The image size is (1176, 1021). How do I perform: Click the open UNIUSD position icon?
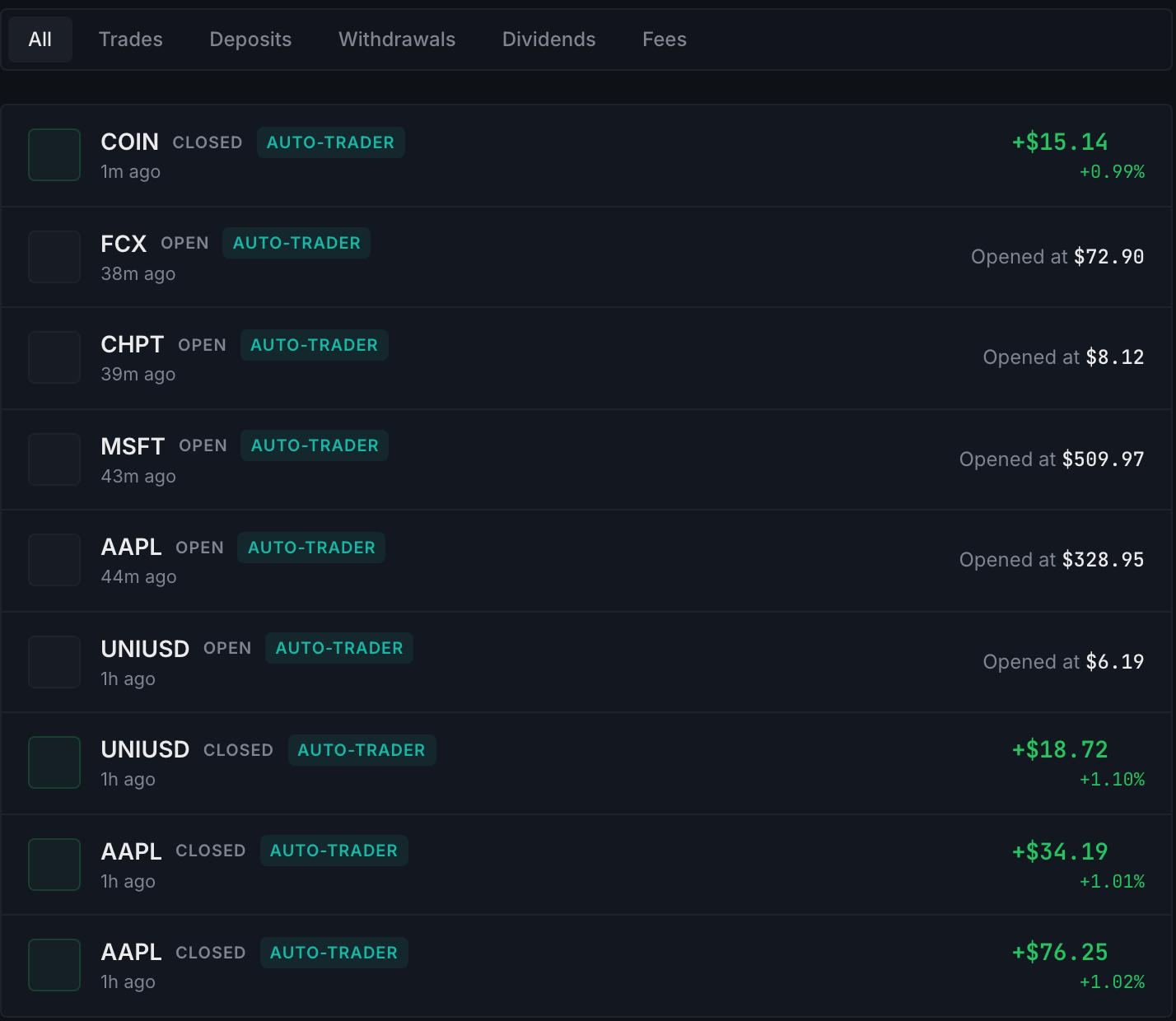coord(54,662)
